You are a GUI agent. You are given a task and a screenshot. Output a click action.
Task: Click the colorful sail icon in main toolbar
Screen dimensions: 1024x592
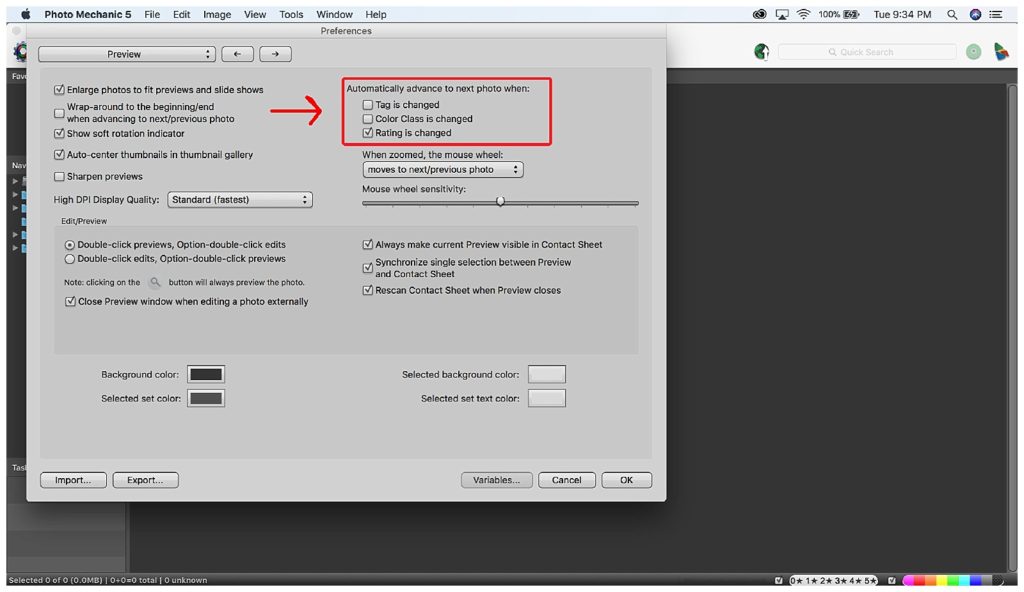click(1000, 52)
